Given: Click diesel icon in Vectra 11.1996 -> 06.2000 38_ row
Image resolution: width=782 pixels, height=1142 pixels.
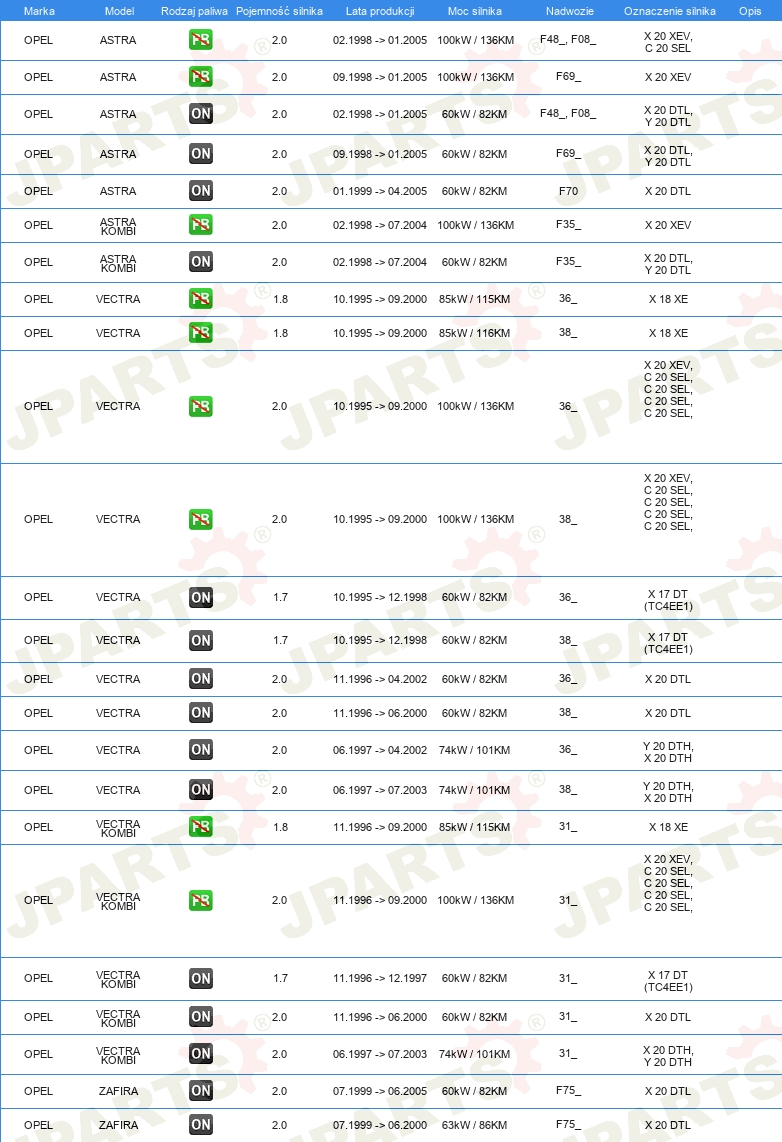Looking at the screenshot, I should (200, 713).
